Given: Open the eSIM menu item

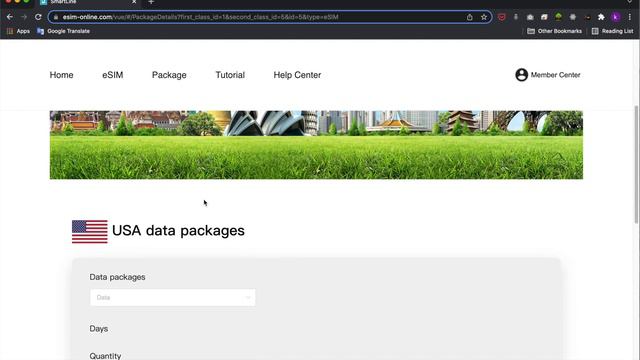Looking at the screenshot, I should click(x=113, y=75).
